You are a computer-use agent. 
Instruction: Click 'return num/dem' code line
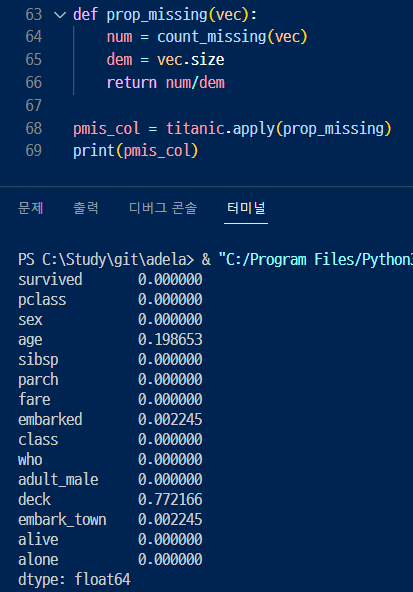point(165,83)
